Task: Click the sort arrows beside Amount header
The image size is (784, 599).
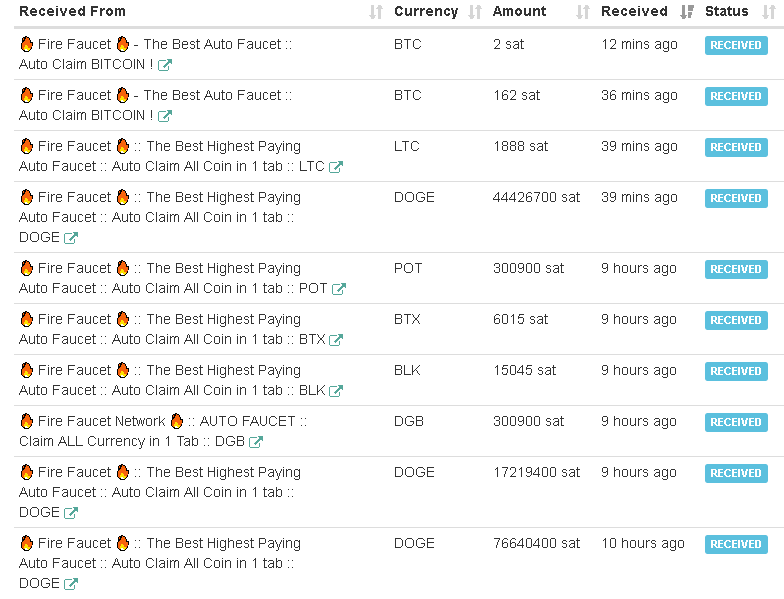Action: (x=583, y=12)
